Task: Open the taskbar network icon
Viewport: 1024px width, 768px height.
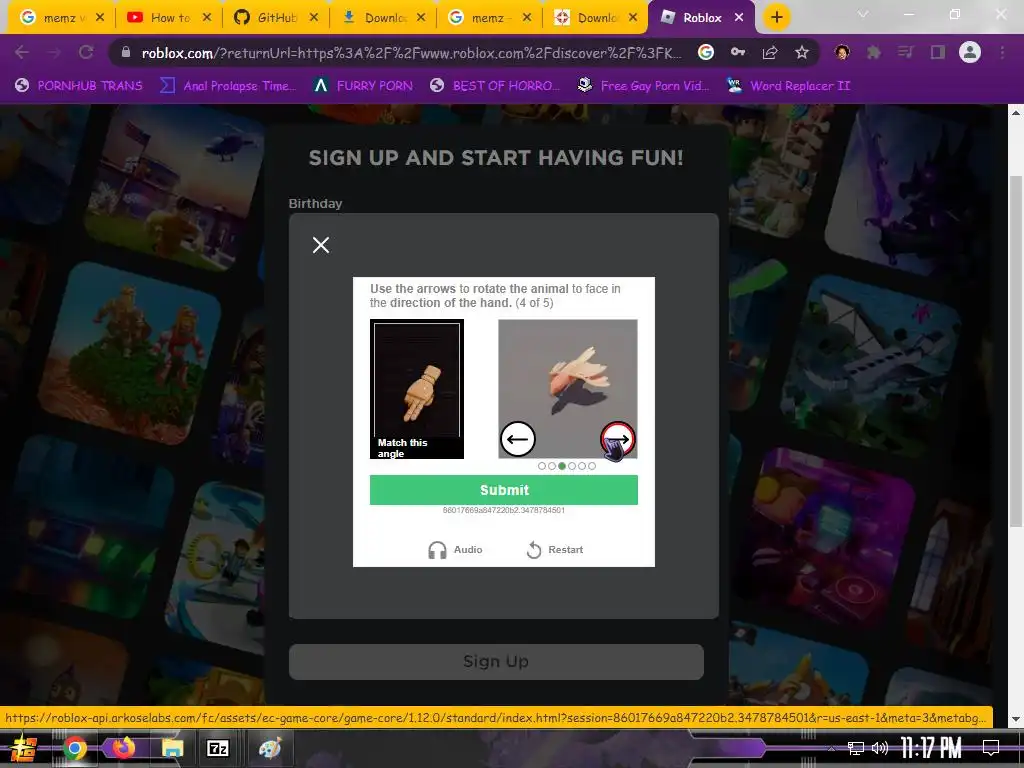Action: (x=856, y=748)
